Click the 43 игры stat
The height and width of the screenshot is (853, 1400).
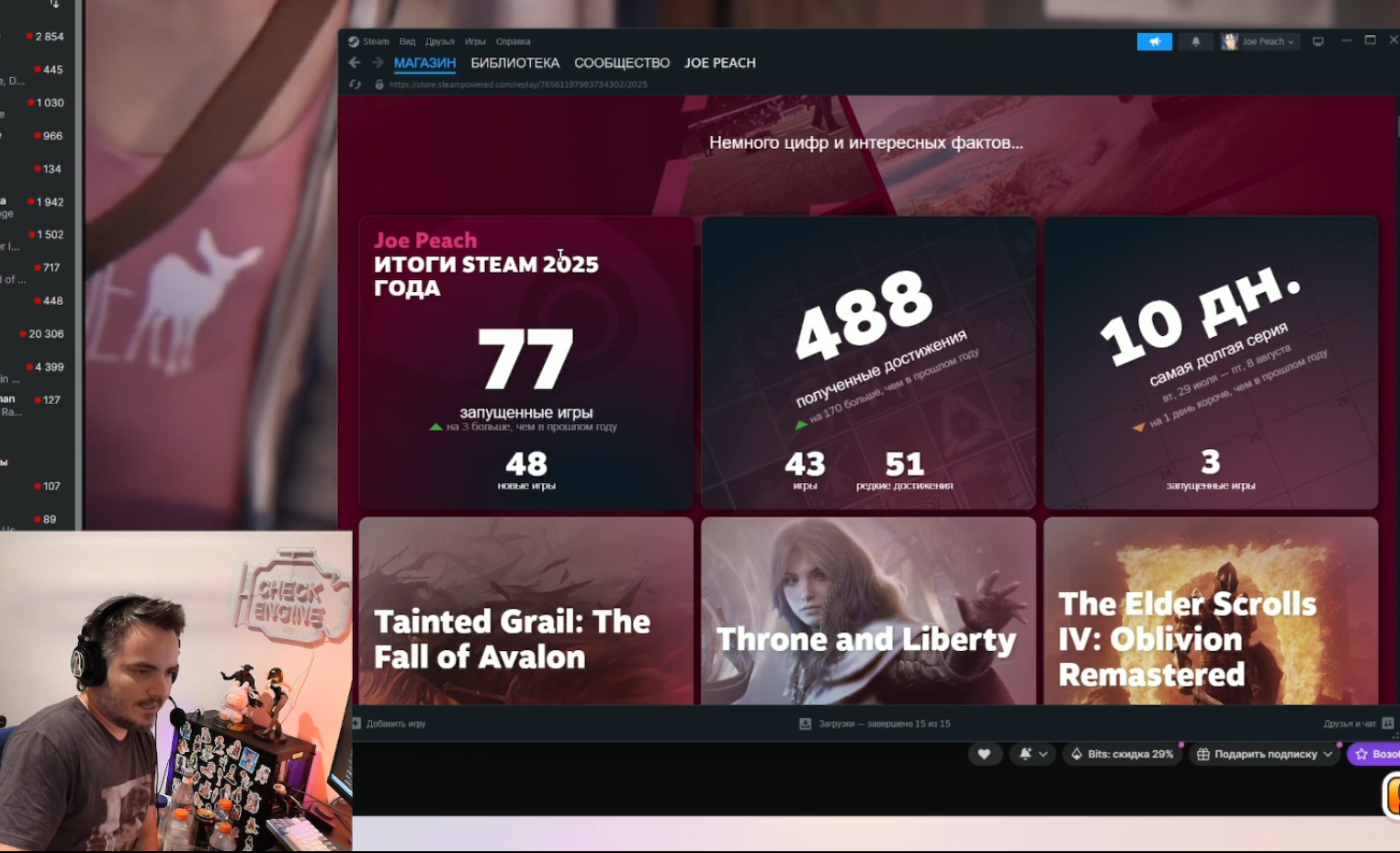pyautogui.click(x=805, y=470)
